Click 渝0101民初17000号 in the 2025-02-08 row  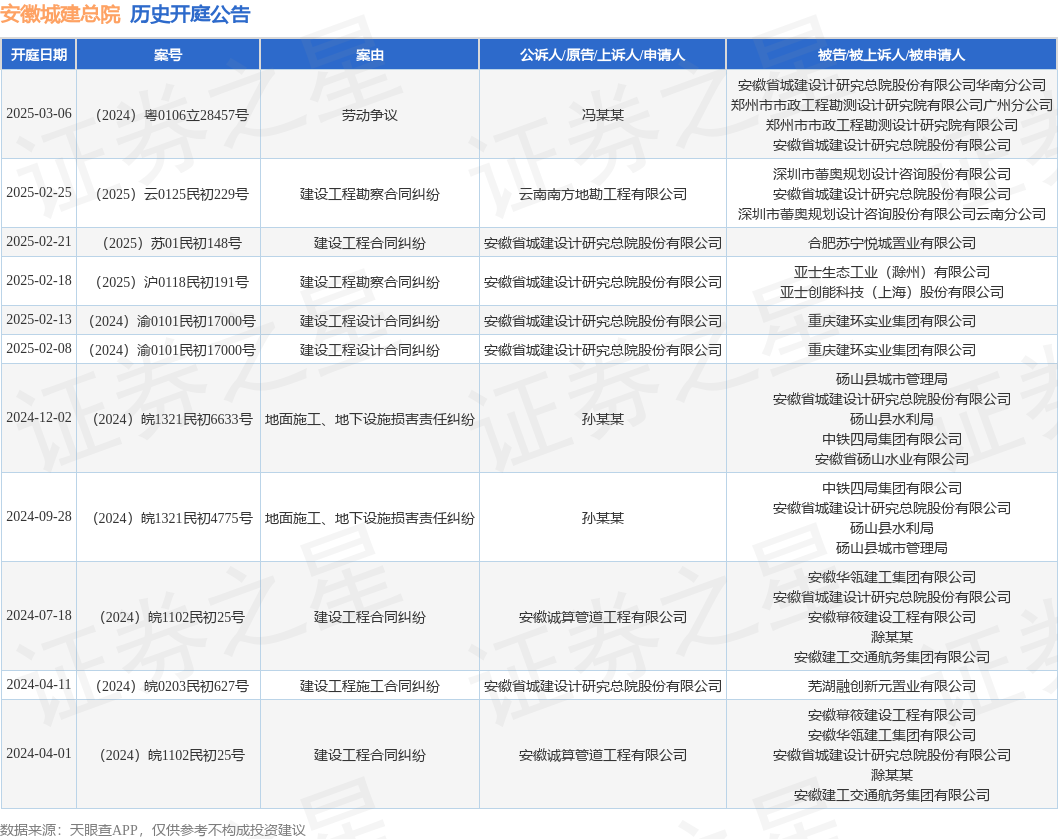pos(196,350)
